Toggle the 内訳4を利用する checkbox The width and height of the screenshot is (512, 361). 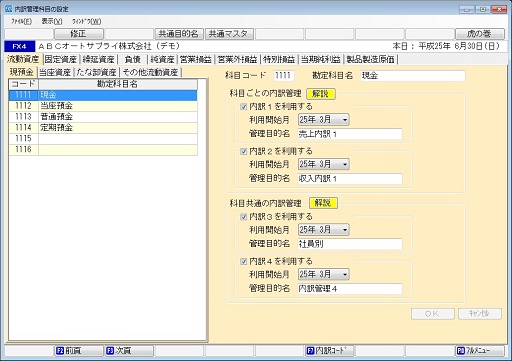coord(244,261)
